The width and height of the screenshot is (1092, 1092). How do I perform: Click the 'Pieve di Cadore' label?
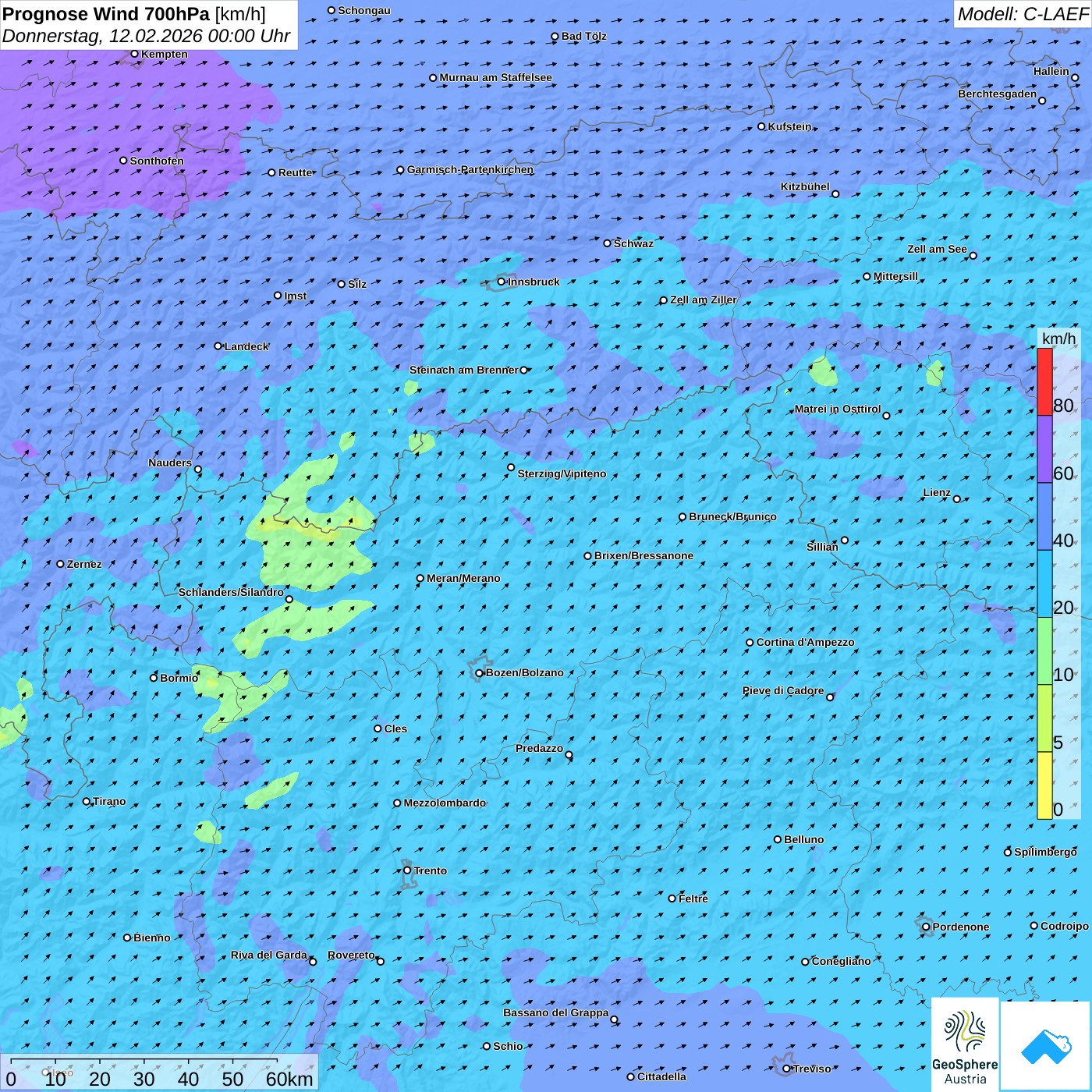pos(783,690)
